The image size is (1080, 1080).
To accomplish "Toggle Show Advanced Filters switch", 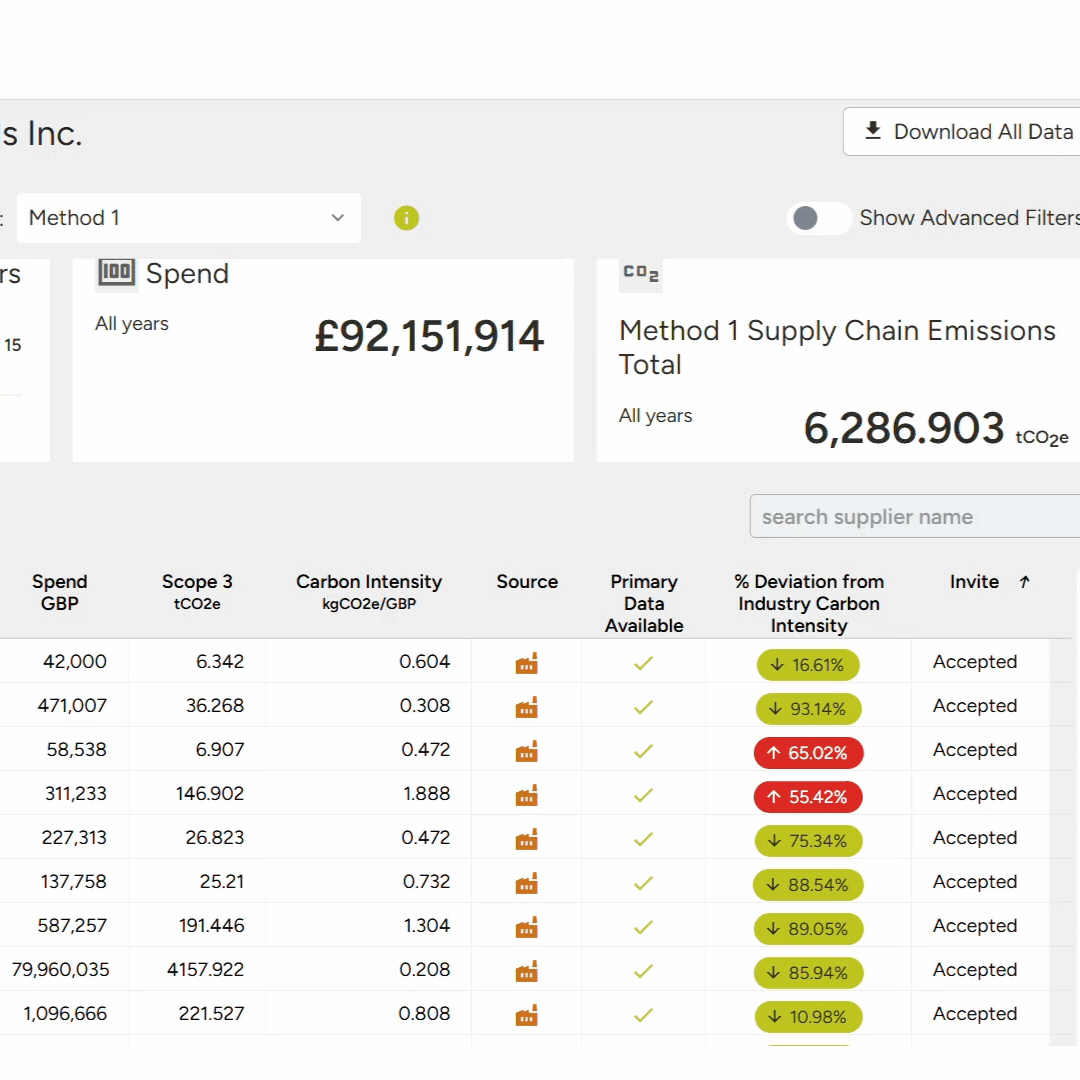I will (x=819, y=218).
